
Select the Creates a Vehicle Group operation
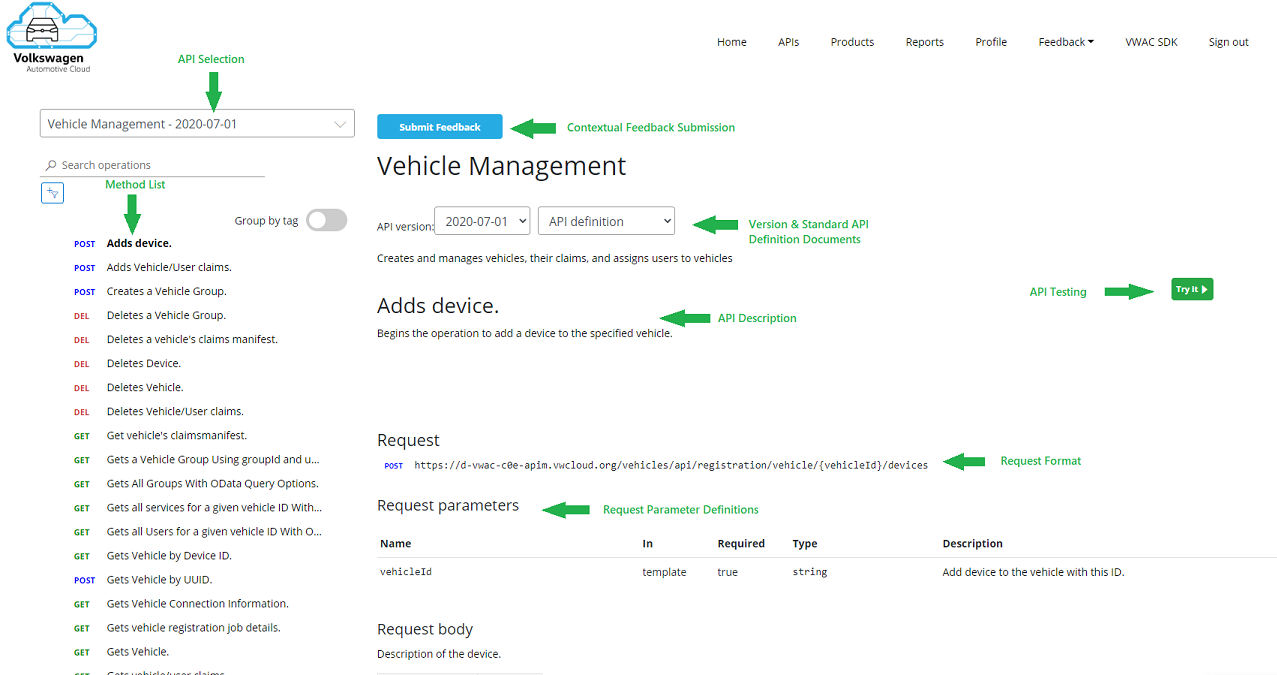pos(169,291)
